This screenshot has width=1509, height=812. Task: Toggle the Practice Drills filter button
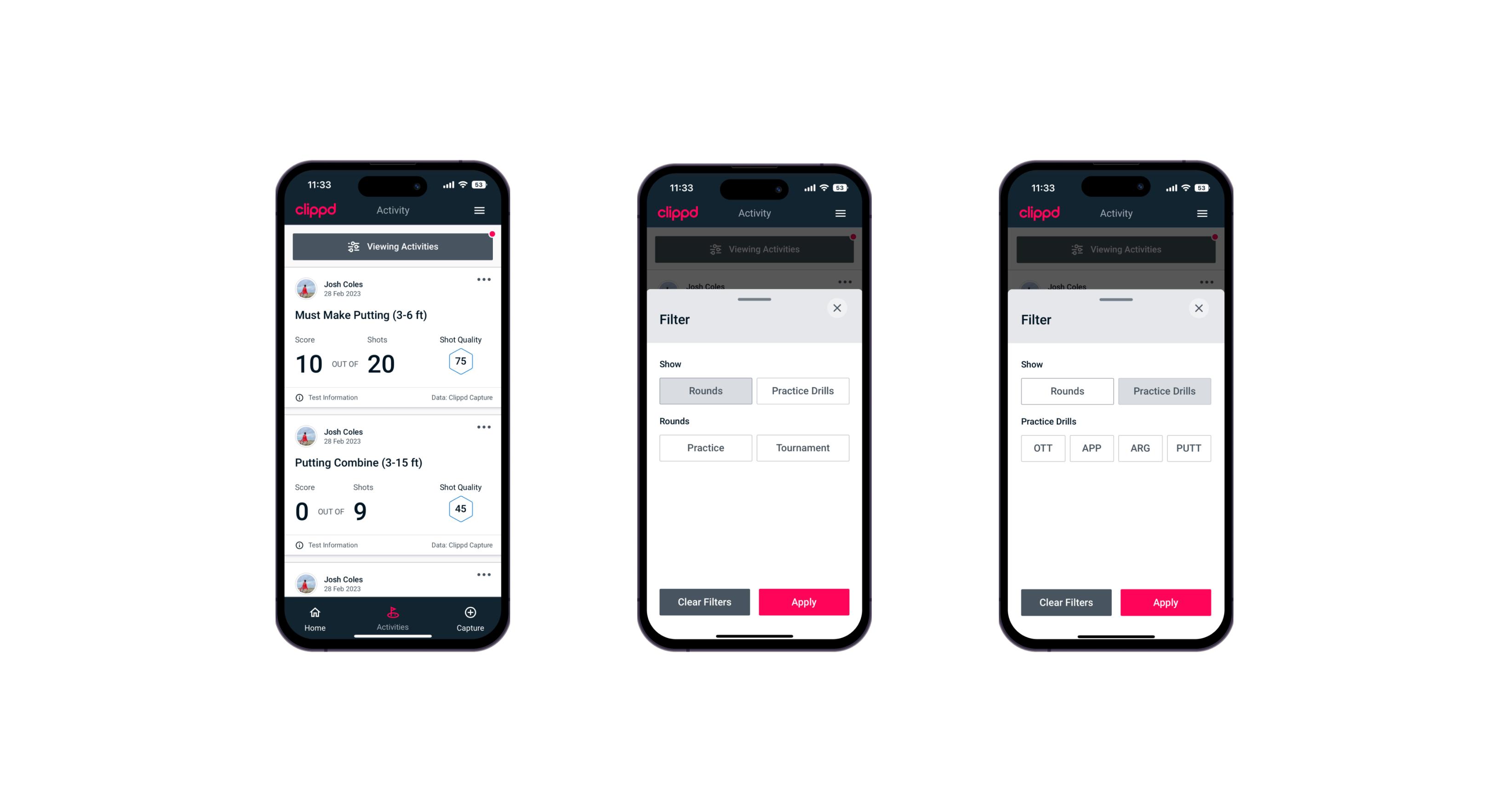(802, 390)
